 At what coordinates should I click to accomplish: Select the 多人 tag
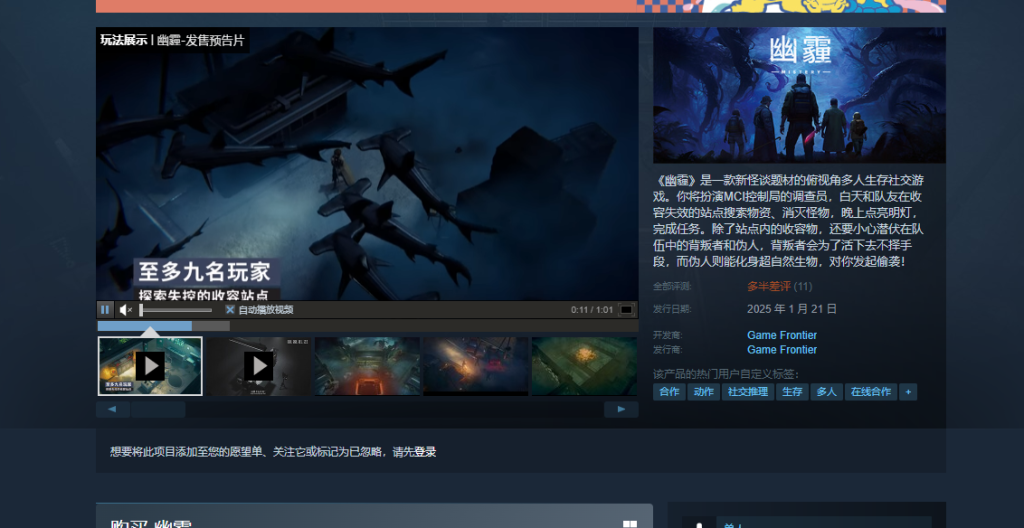point(826,392)
